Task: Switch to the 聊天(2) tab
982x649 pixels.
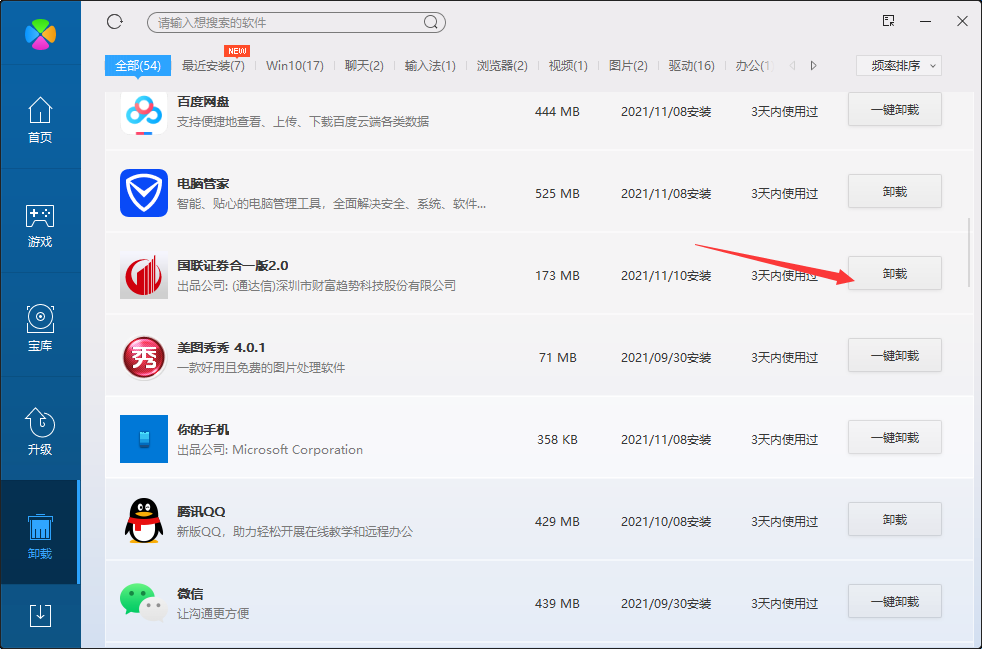Action: (x=364, y=66)
